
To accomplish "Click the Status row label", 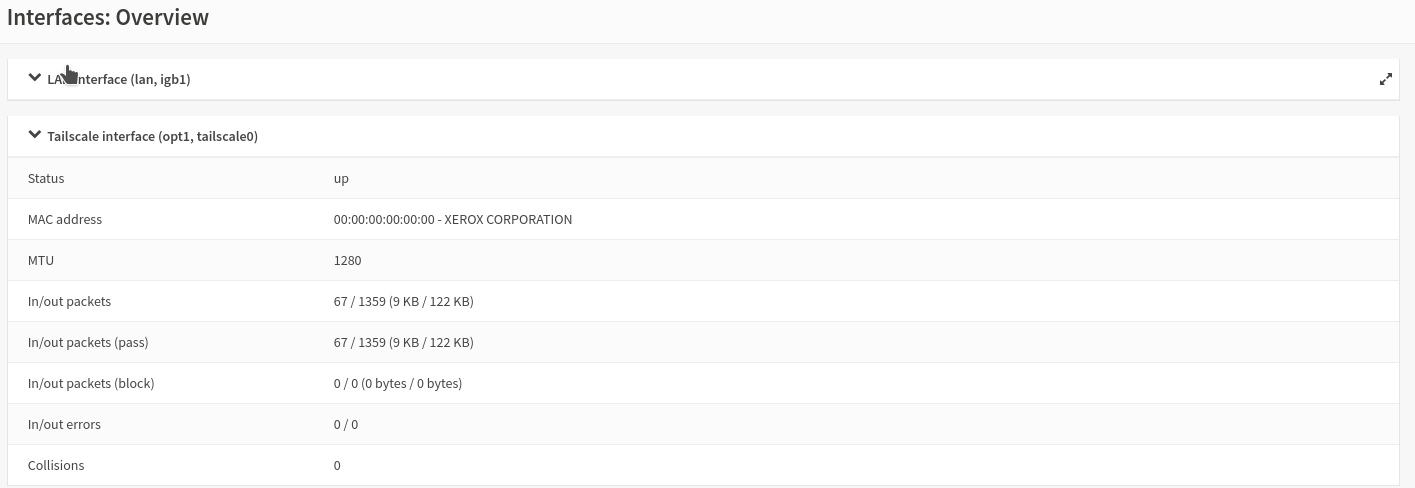I will 46,178.
